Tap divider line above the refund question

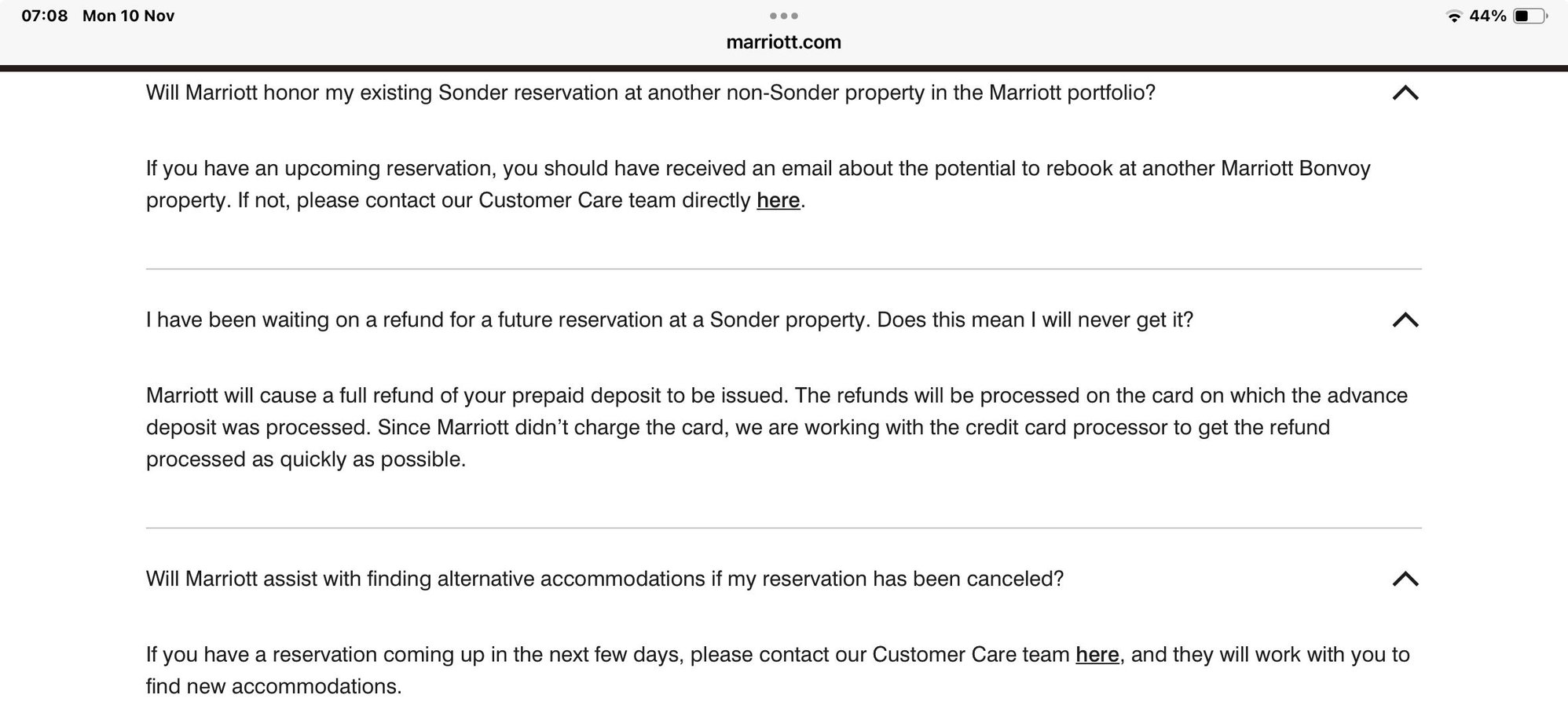click(783, 269)
